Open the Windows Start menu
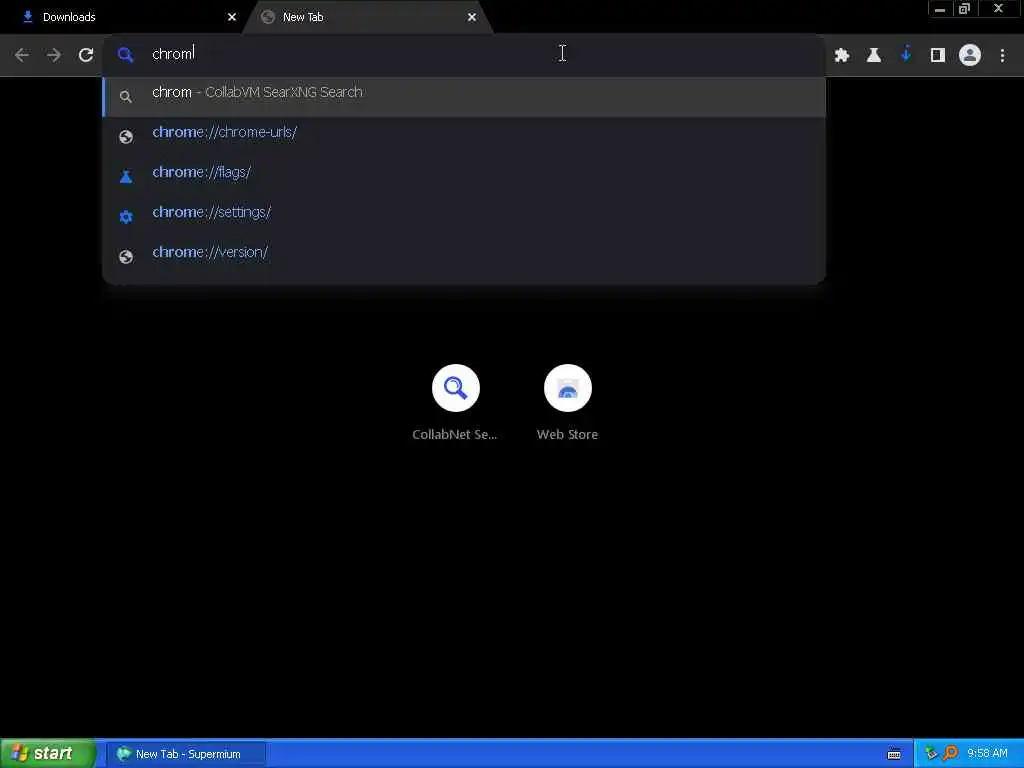Screen dimensions: 1024x768 pyautogui.click(x=48, y=754)
